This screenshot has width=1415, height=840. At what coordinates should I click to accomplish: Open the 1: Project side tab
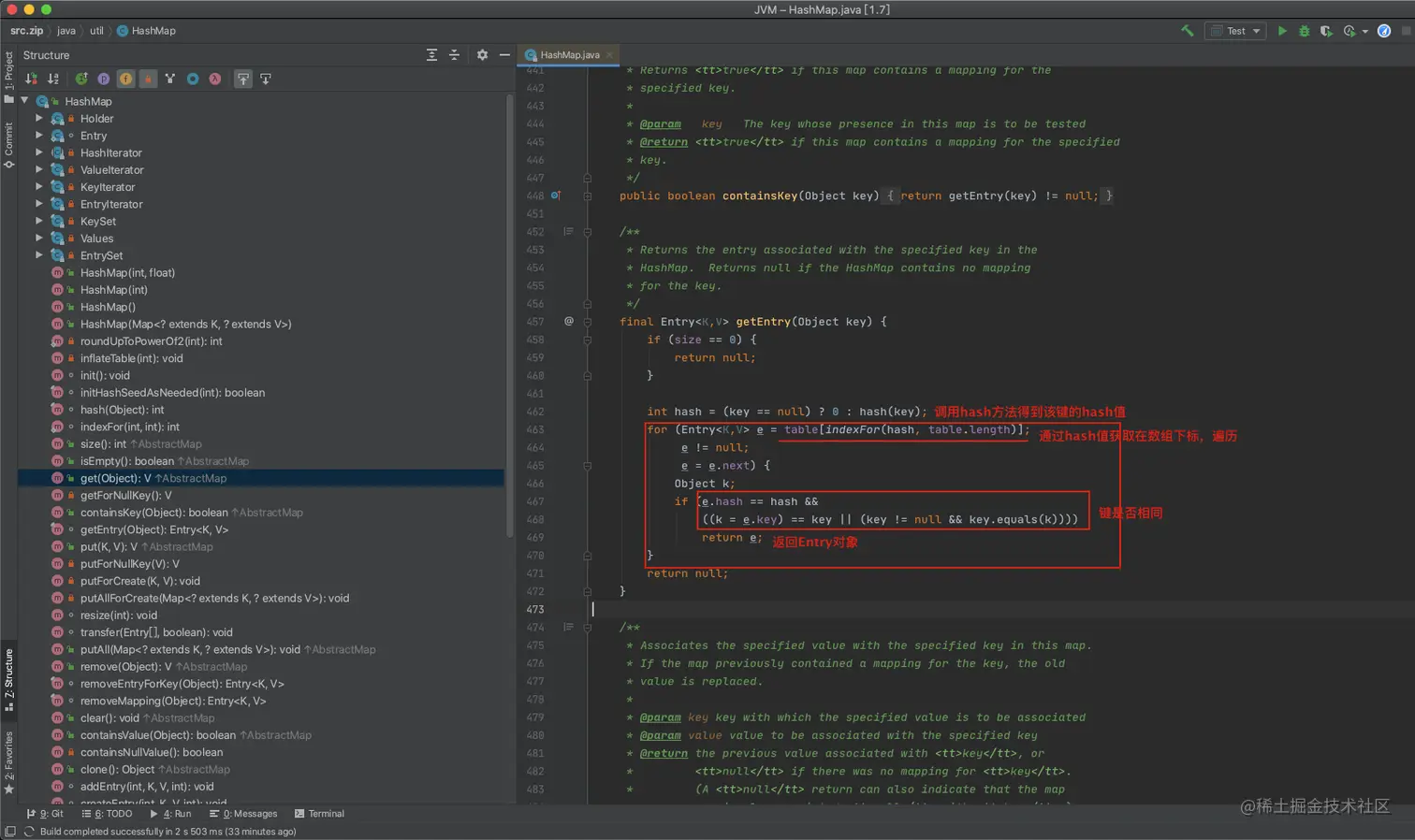pos(8,76)
